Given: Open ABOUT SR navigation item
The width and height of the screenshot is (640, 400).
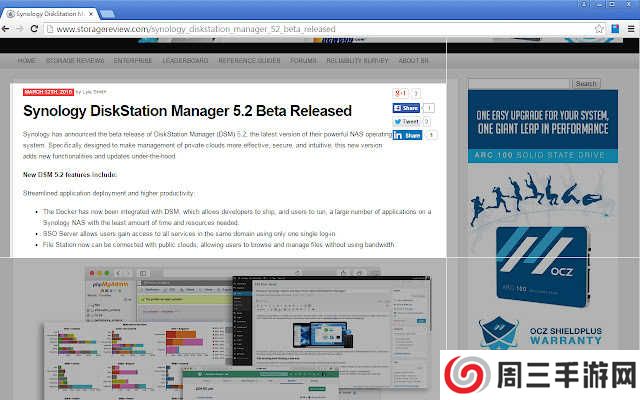Looking at the screenshot, I should click(x=413, y=60).
